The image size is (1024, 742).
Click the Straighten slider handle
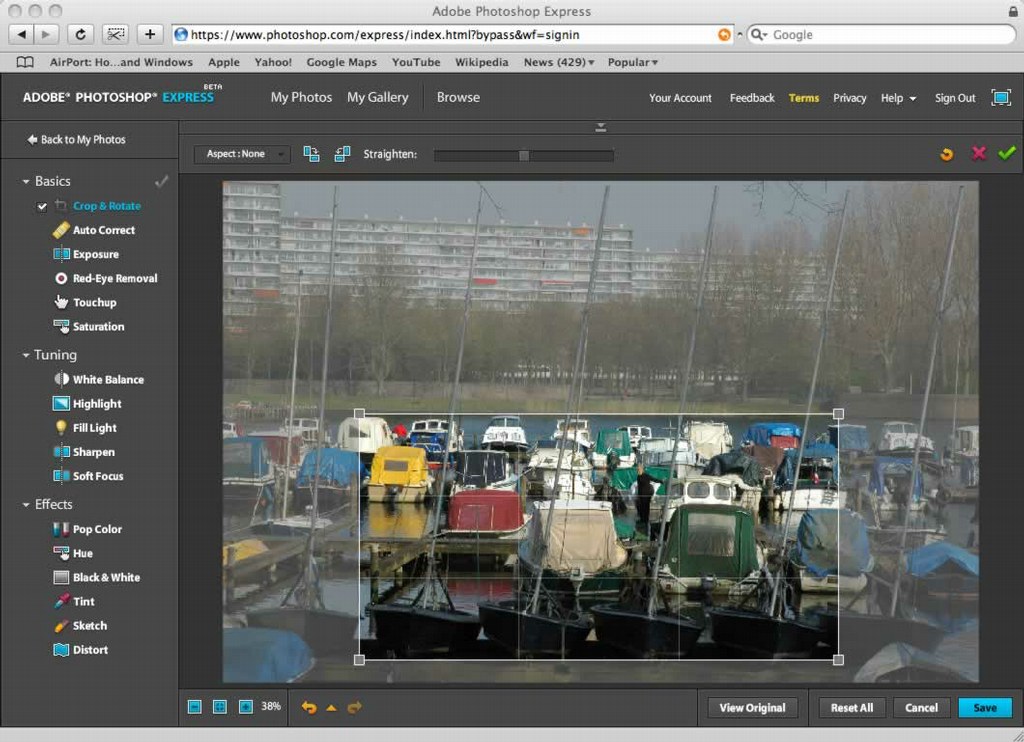pyautogui.click(x=523, y=155)
